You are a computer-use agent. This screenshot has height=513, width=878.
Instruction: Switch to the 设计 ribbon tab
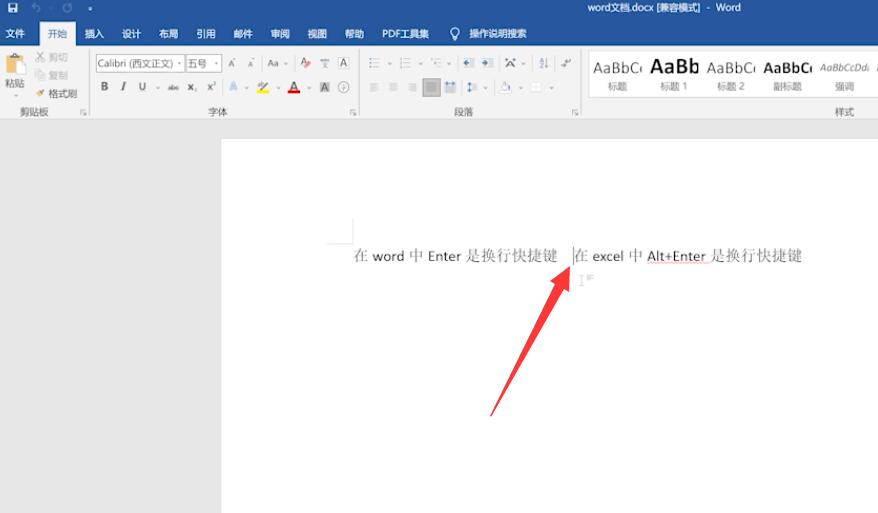tap(131, 34)
